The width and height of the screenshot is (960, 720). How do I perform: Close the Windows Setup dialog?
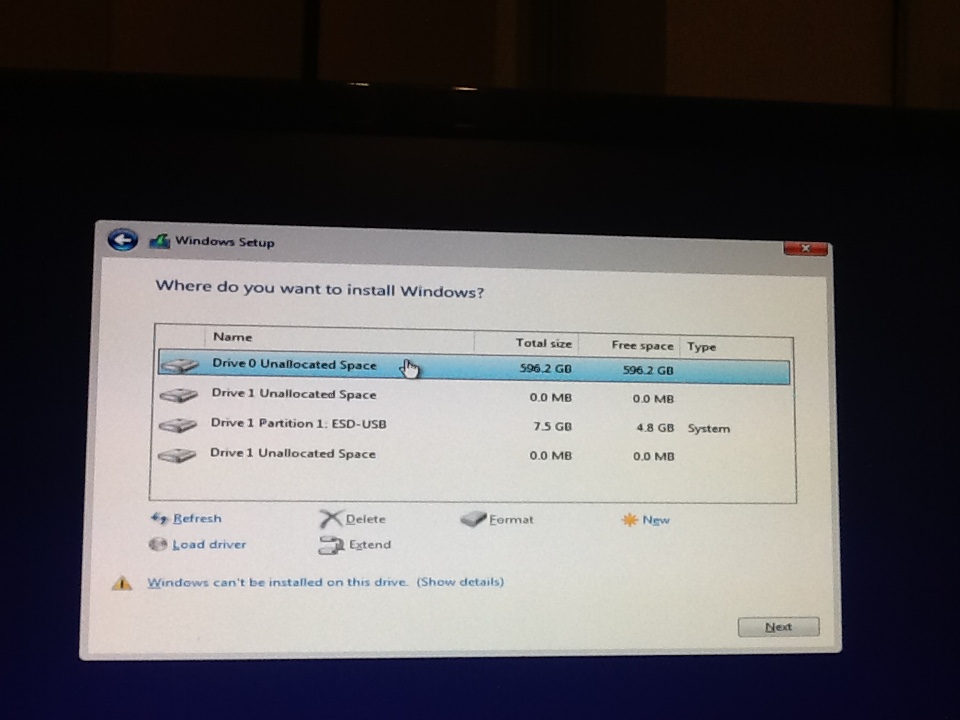806,248
